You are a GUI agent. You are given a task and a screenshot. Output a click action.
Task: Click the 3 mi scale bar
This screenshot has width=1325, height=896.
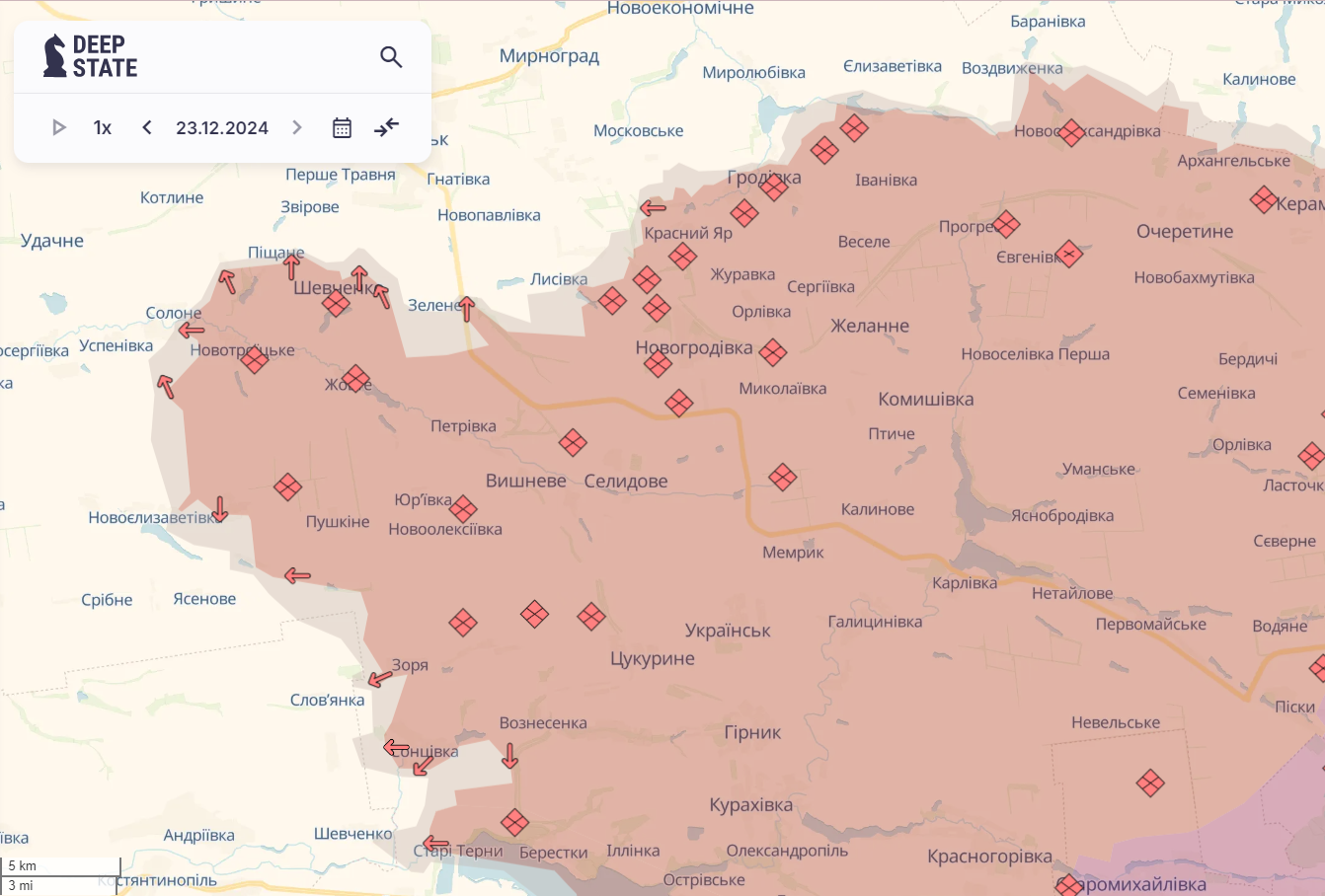59,886
